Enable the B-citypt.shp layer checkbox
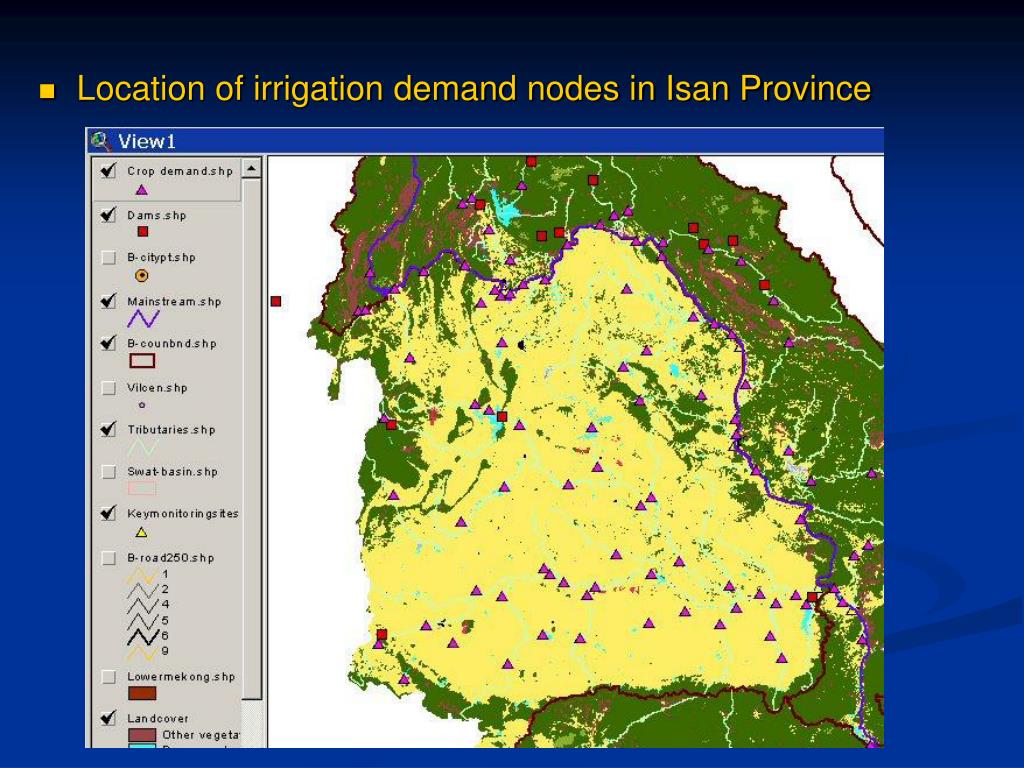 pos(108,257)
